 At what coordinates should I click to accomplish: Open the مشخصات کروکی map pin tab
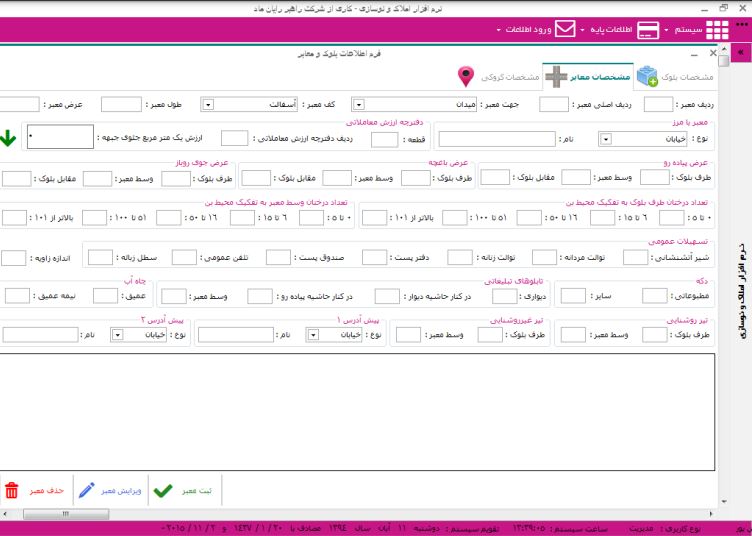(465, 76)
